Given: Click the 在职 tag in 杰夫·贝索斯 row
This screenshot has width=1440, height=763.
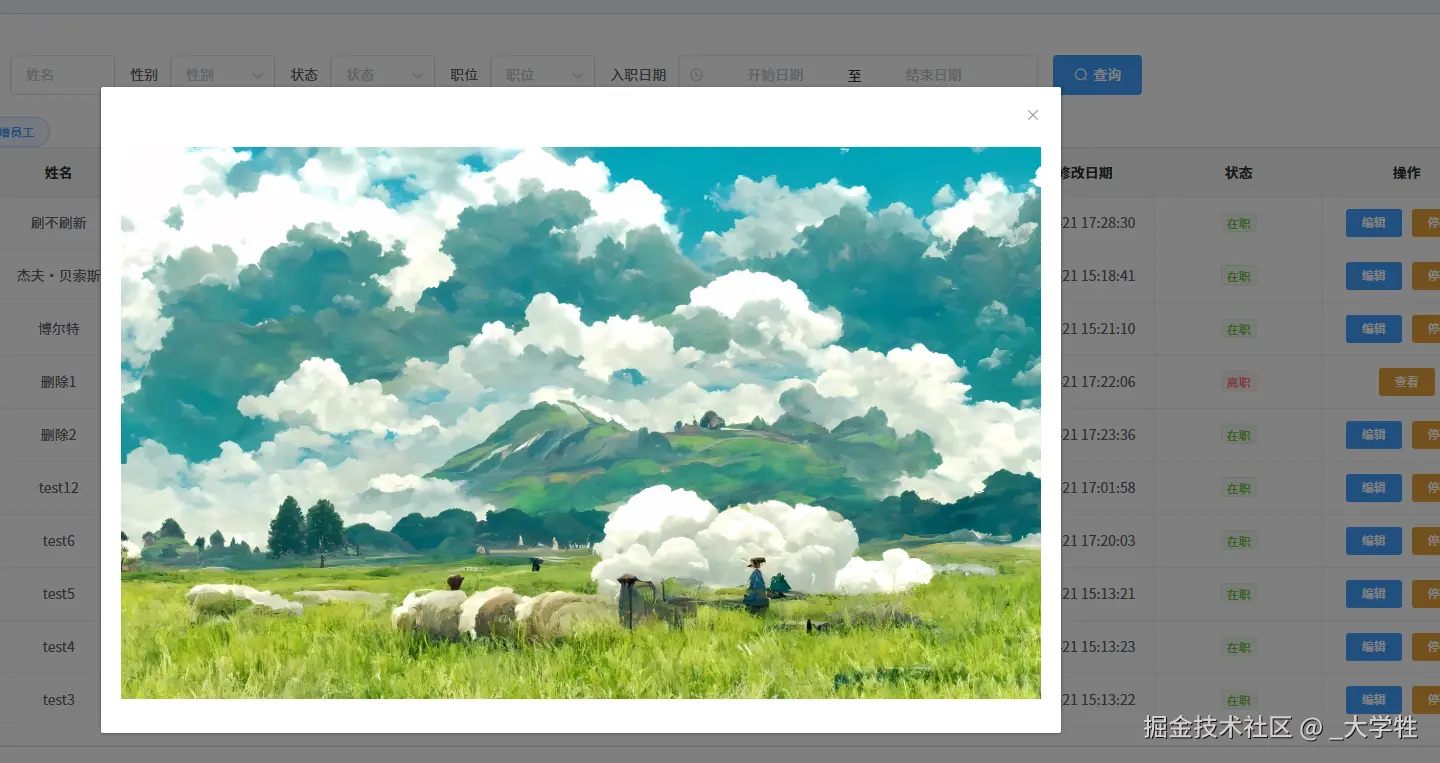Looking at the screenshot, I should pyautogui.click(x=1239, y=277).
